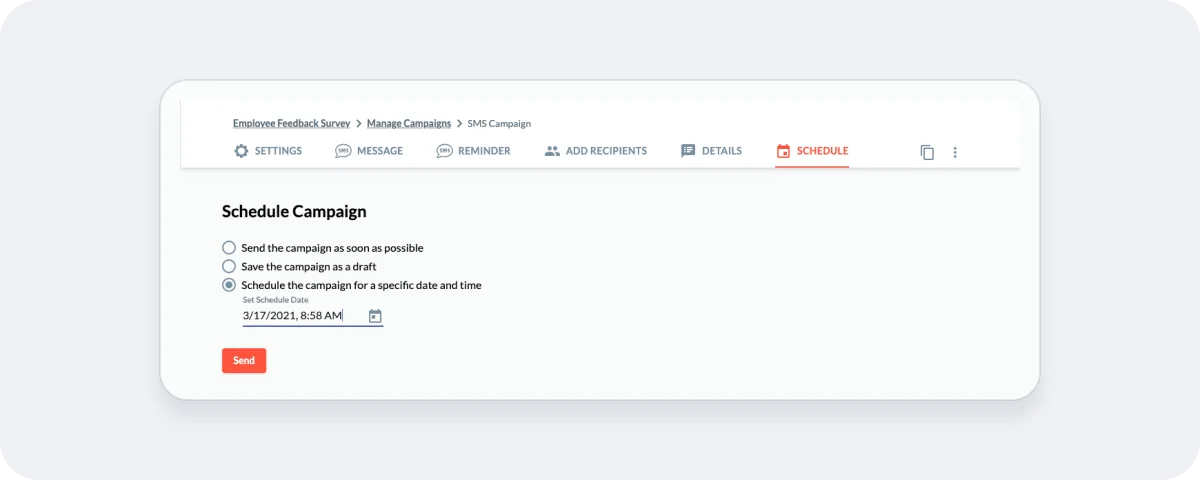1200x480 pixels.
Task: Open Manage Campaigns breadcrumb link
Action: pyautogui.click(x=409, y=123)
